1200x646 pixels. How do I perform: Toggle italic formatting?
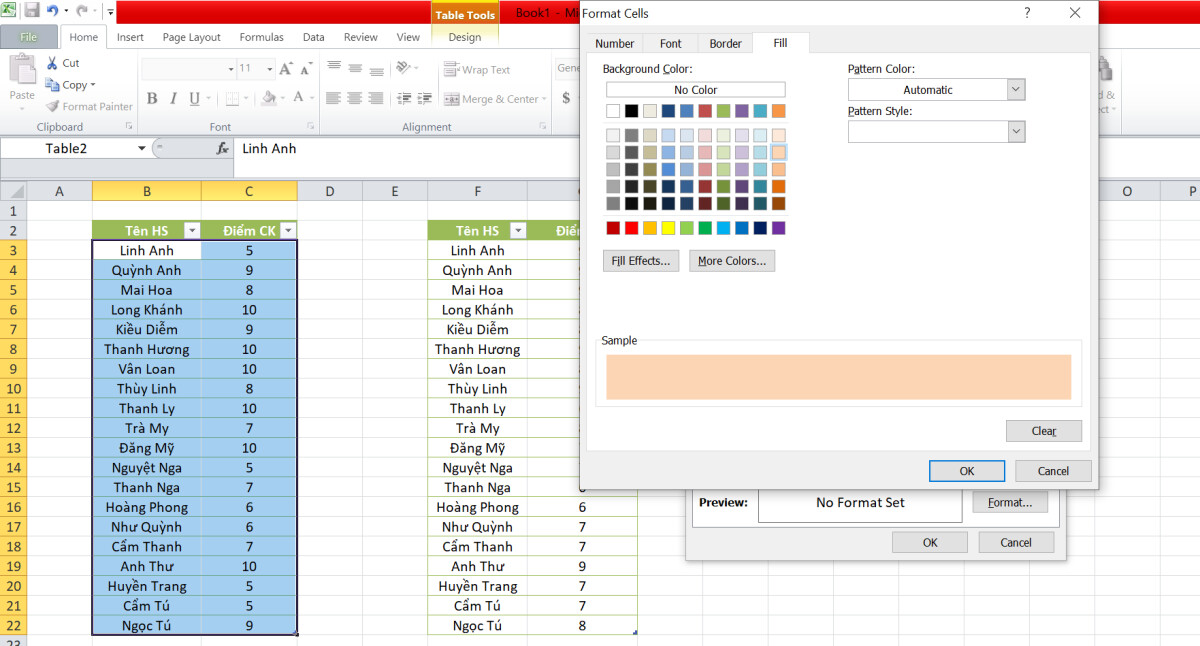(x=172, y=100)
